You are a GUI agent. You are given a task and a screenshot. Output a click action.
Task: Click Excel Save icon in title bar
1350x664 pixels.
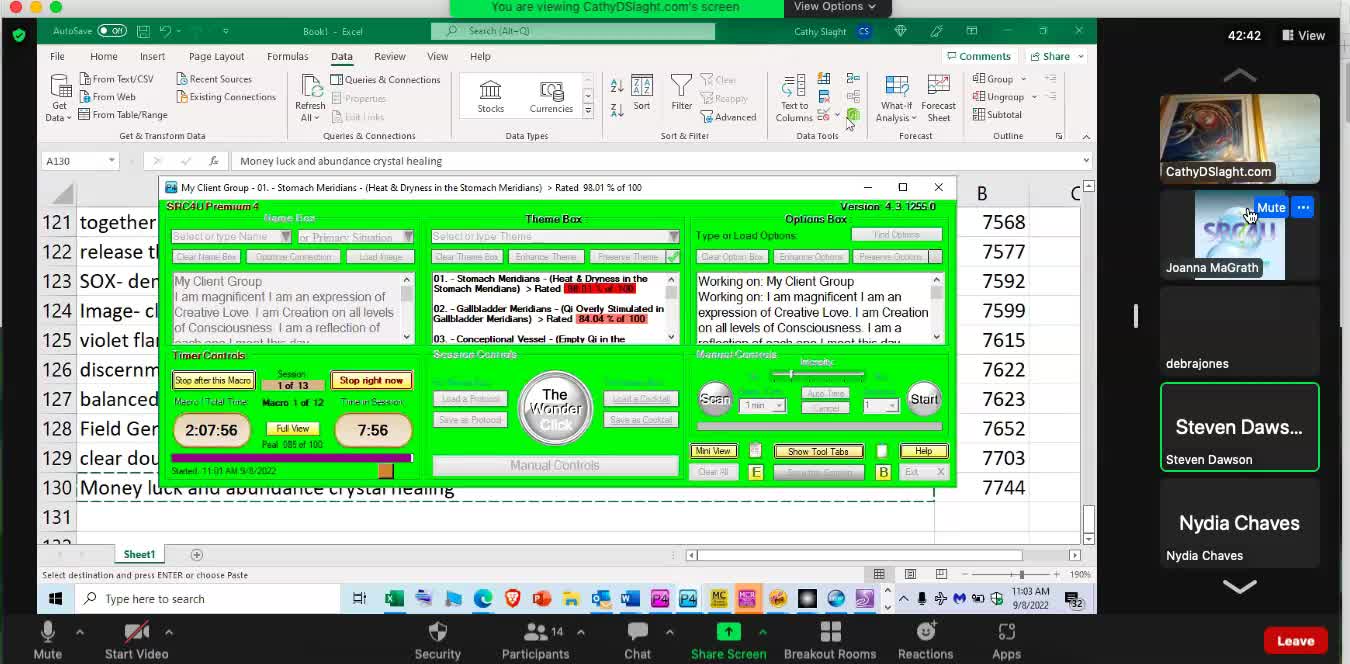(143, 31)
